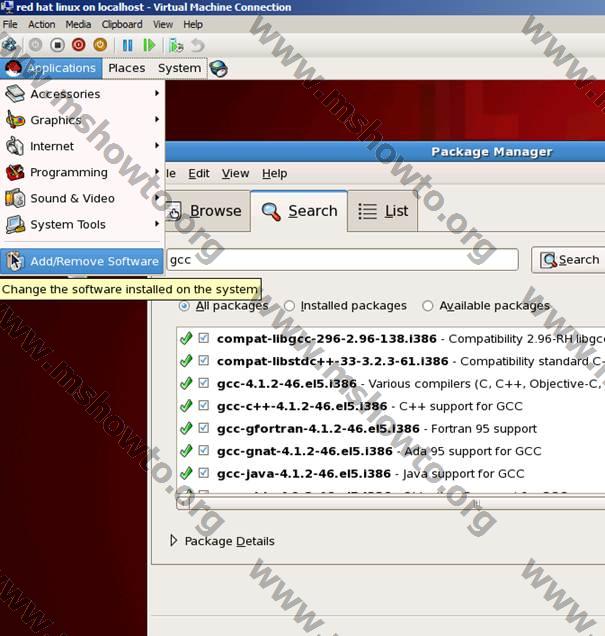The image size is (605, 636).
Task: Click the Sound & Video icon
Action: [15, 198]
